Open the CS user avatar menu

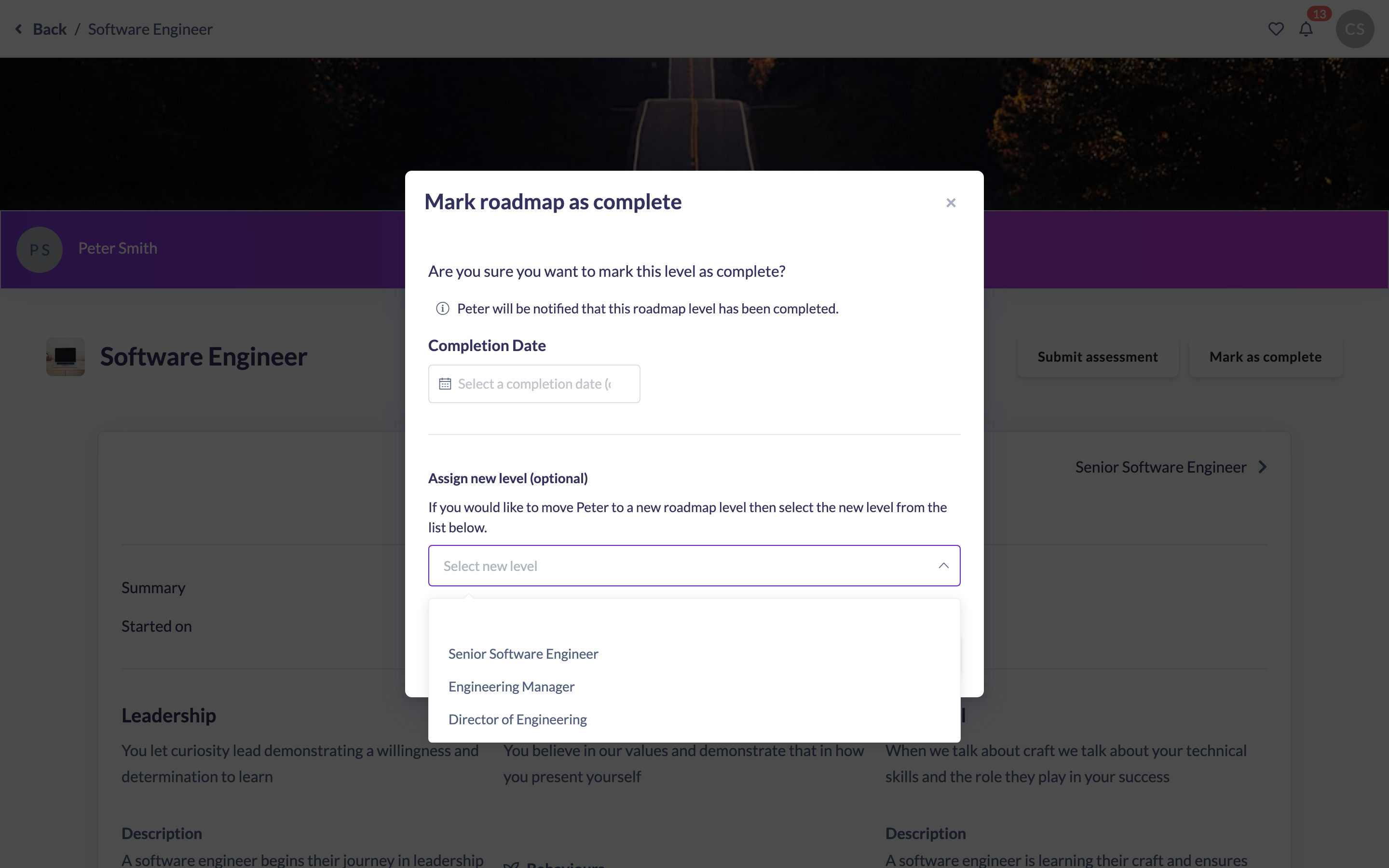1355,29
